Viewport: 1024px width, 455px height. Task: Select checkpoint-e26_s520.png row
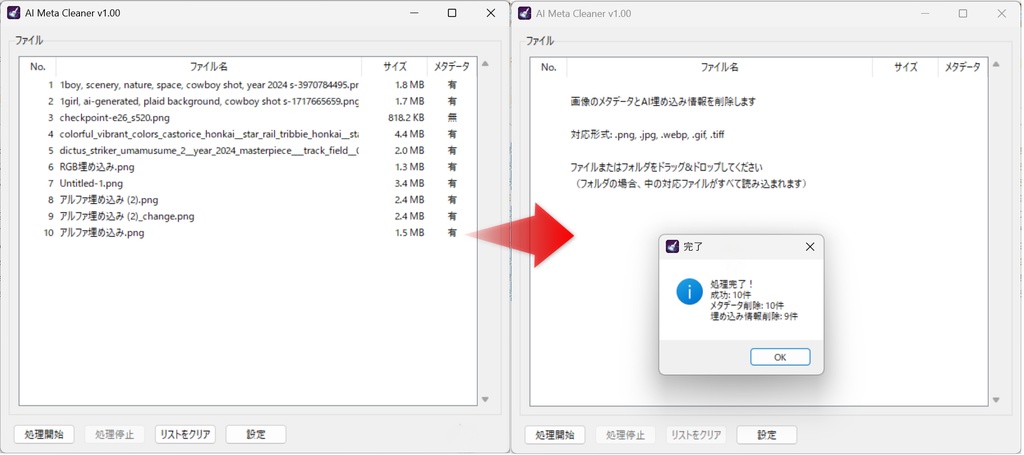249,118
